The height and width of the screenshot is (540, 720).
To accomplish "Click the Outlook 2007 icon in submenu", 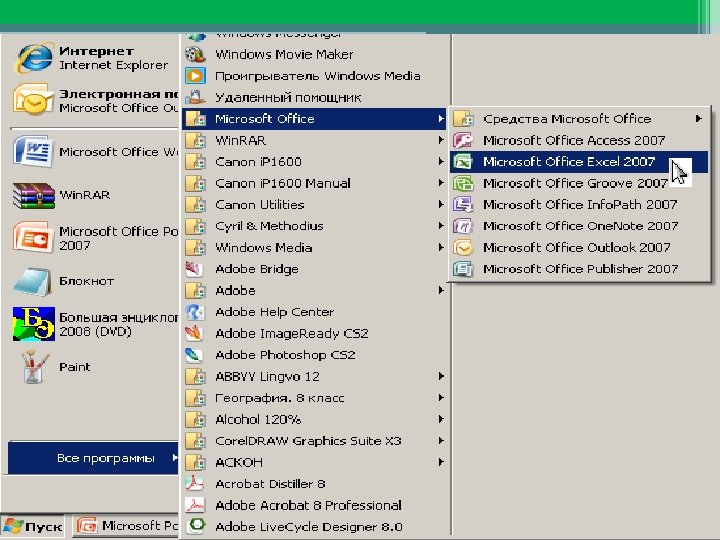I will point(463,248).
